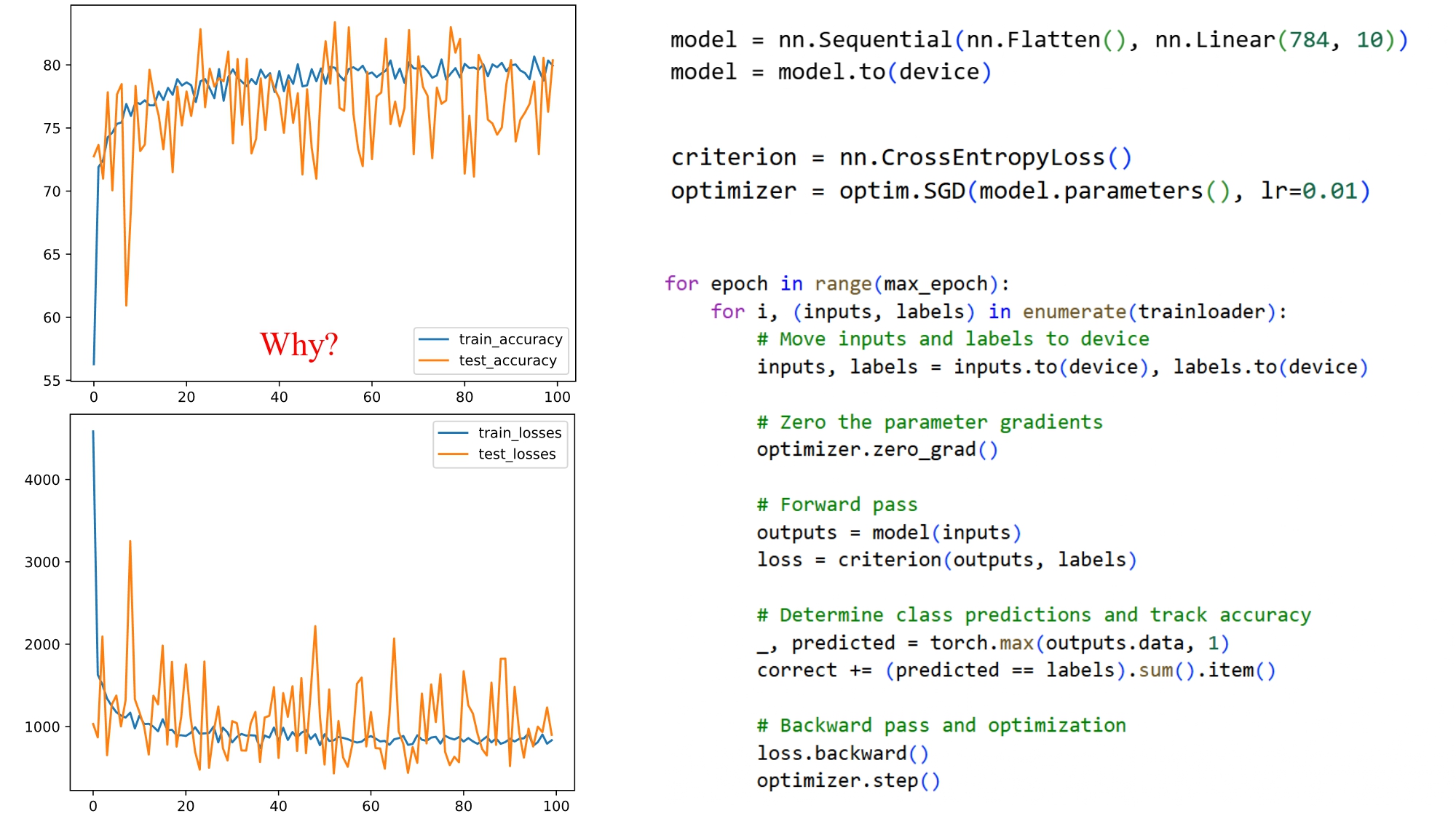Click the optim.SGD optimizer line
This screenshot has height=819, width=1456.
tap(1019, 191)
